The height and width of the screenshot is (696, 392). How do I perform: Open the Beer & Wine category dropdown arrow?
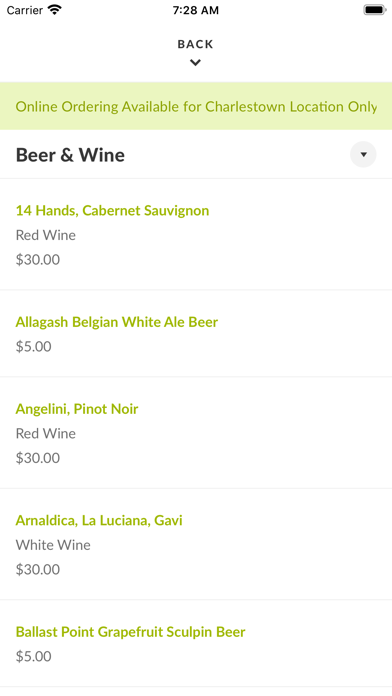point(363,154)
